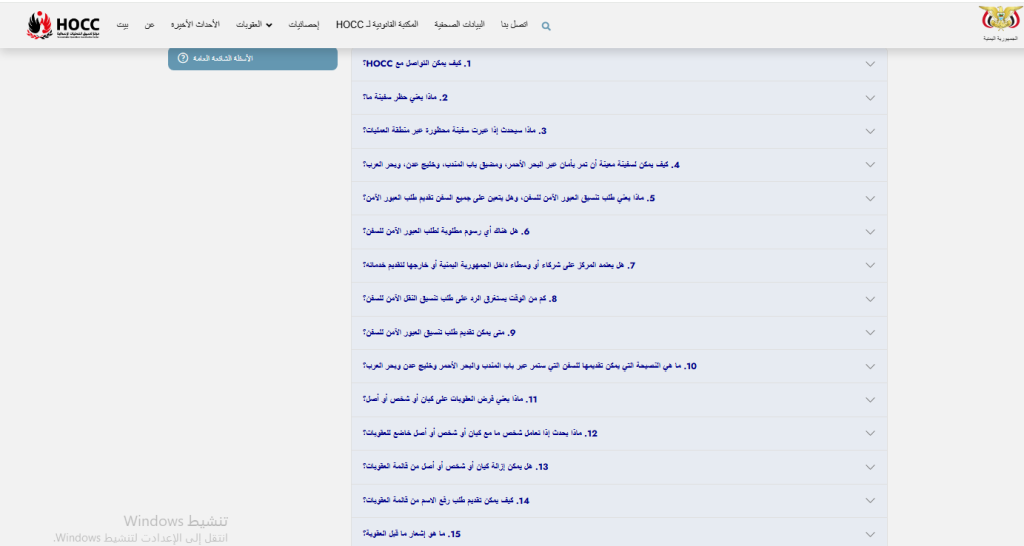The width and height of the screenshot is (1024, 546).
Task: Click the down arrow on question 3 row
Action: 869,131
